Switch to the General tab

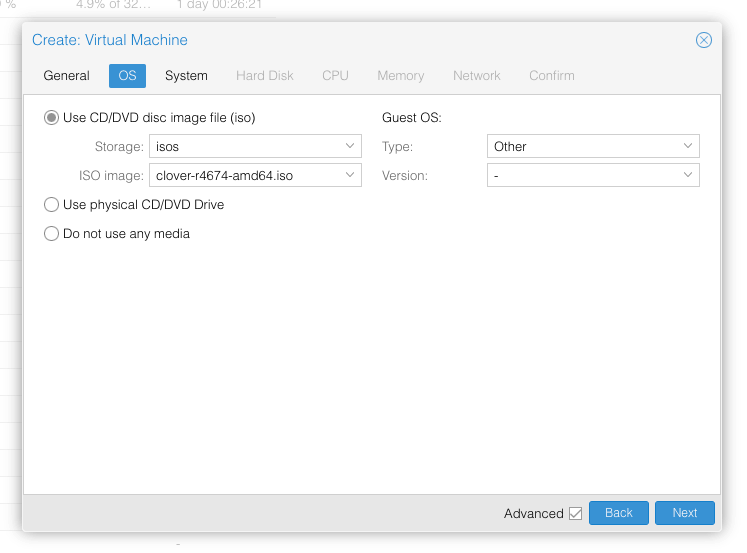tap(66, 76)
